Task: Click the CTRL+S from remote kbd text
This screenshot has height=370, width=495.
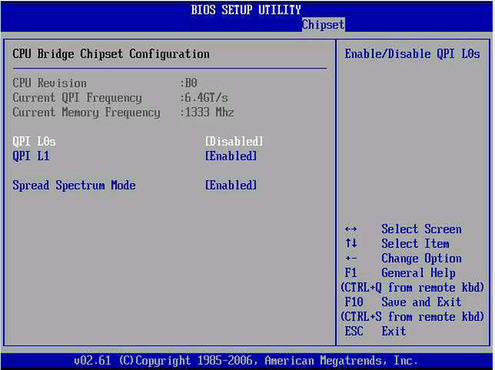Action: tap(412, 317)
